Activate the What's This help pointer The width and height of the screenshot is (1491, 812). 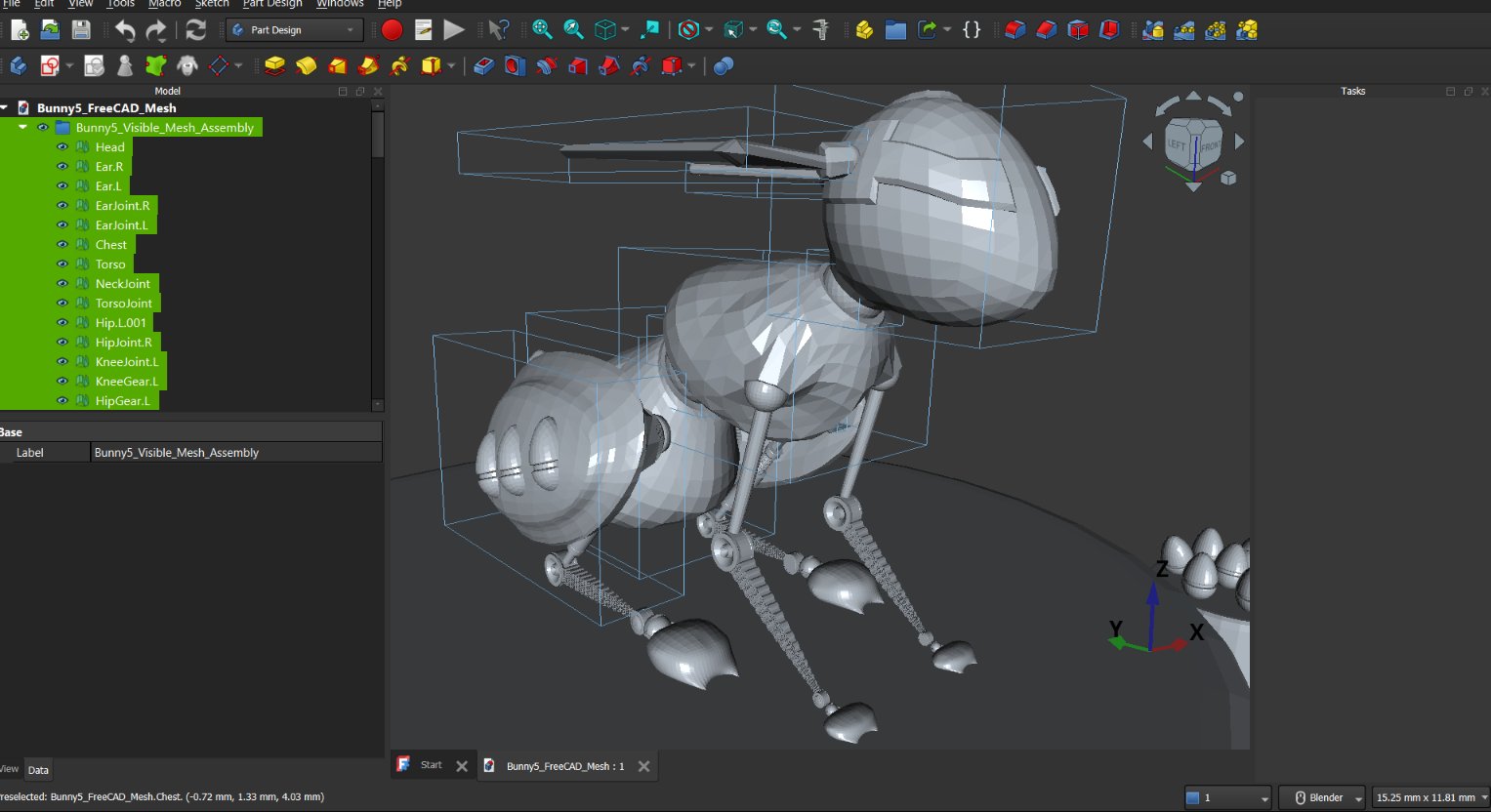tap(499, 30)
